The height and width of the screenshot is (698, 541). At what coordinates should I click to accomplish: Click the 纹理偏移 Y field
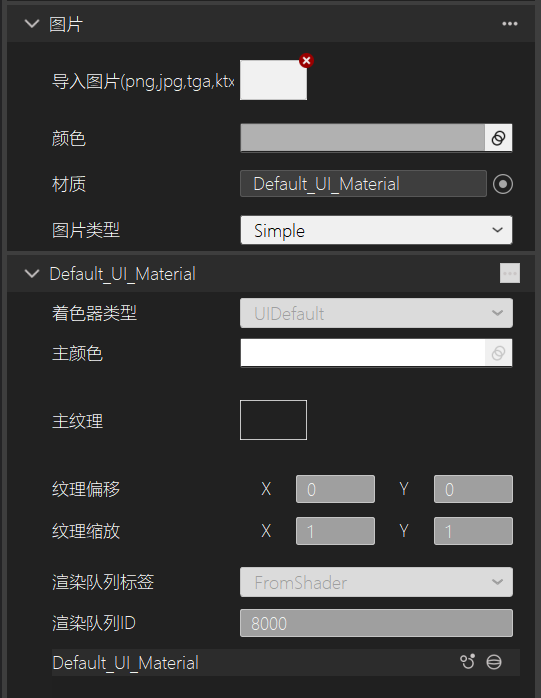473,489
